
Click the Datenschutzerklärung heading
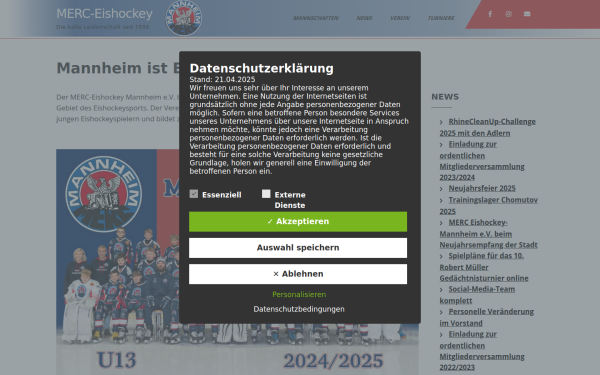[262, 68]
